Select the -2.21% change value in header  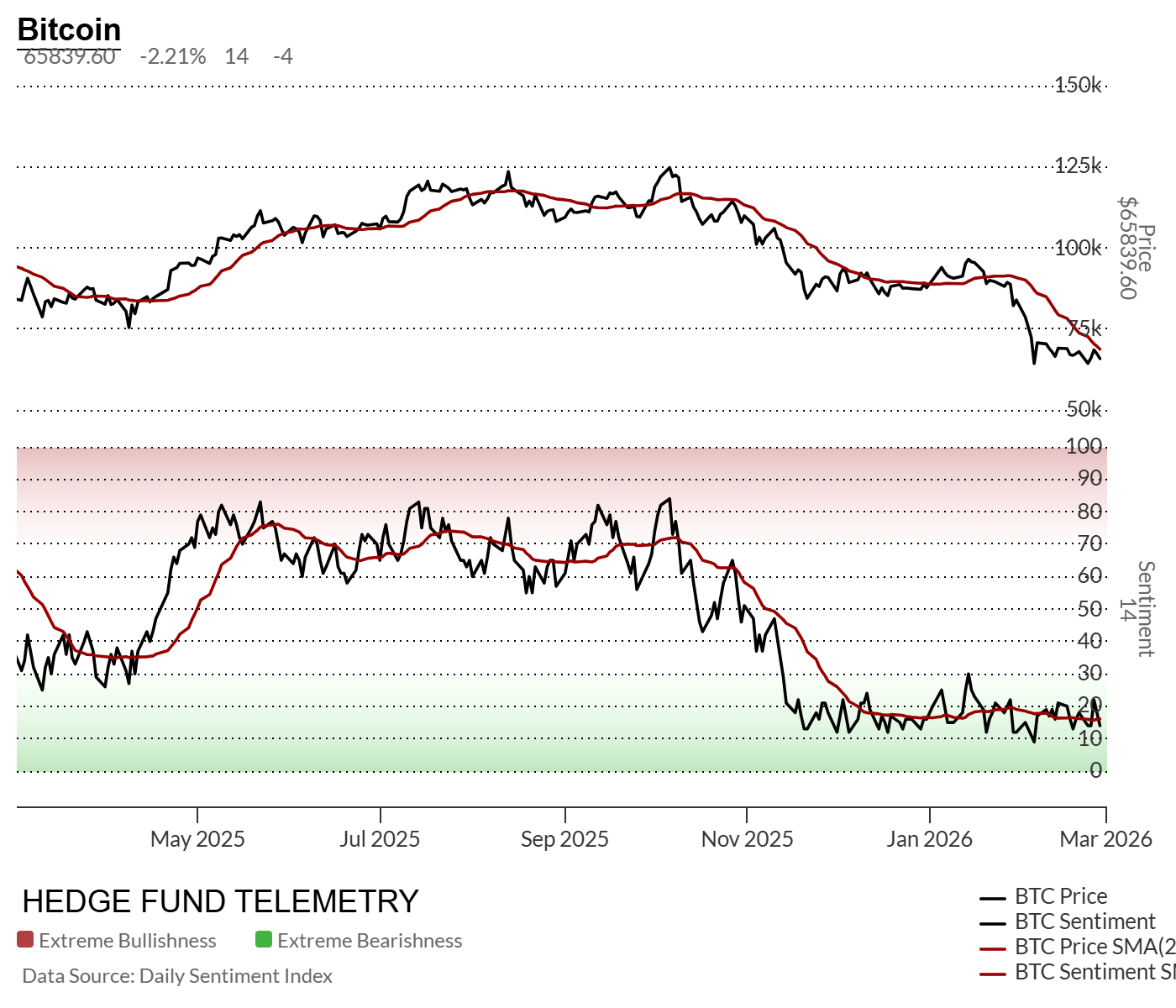click(173, 56)
